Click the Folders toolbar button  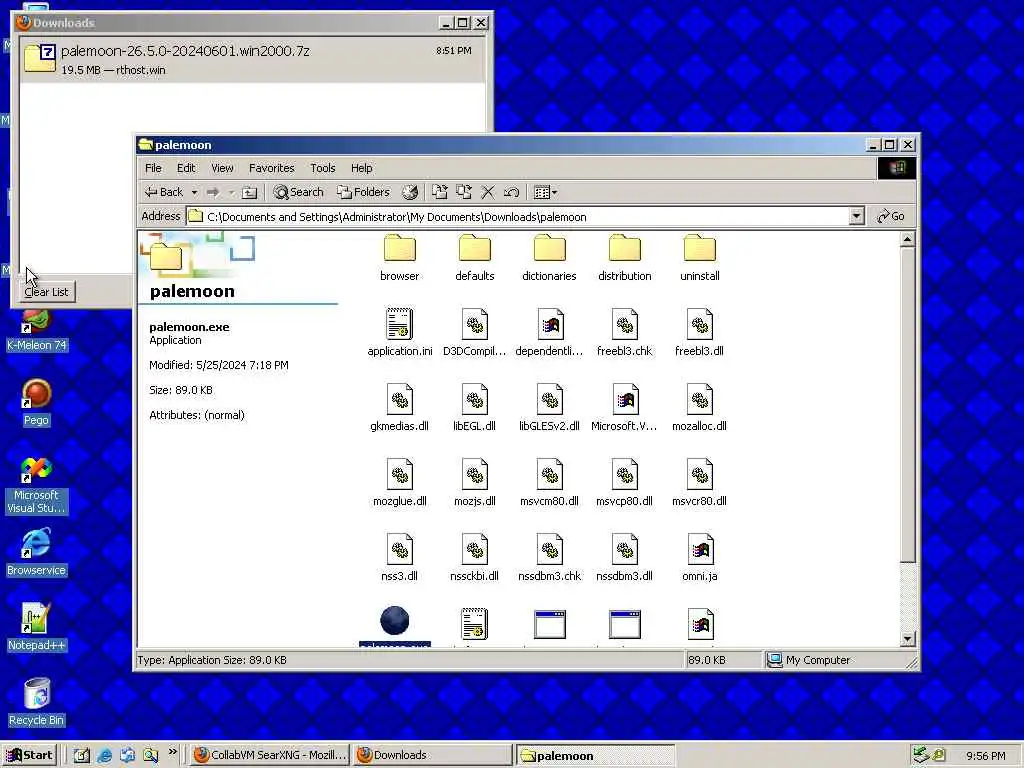point(363,192)
